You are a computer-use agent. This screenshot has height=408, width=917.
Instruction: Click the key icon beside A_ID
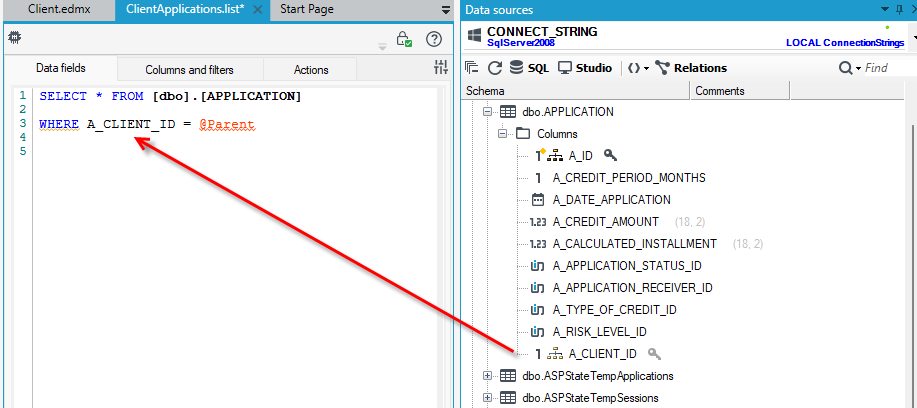coord(610,155)
